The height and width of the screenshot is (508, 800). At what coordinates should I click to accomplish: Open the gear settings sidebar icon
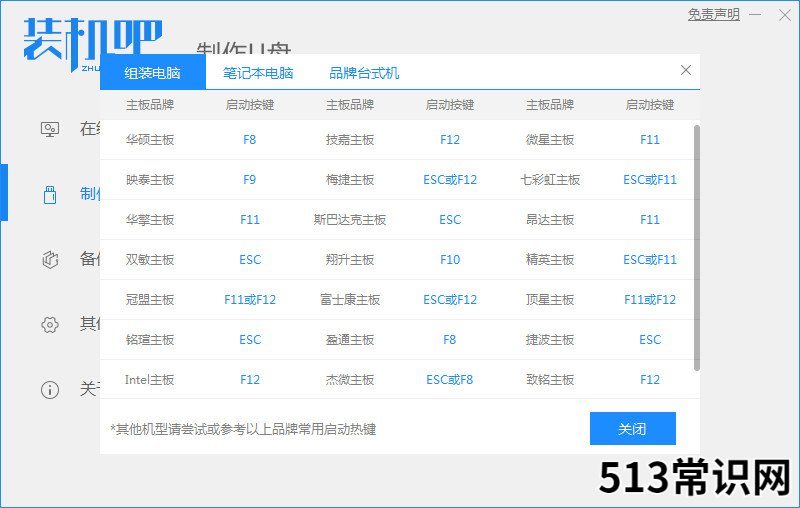point(50,325)
